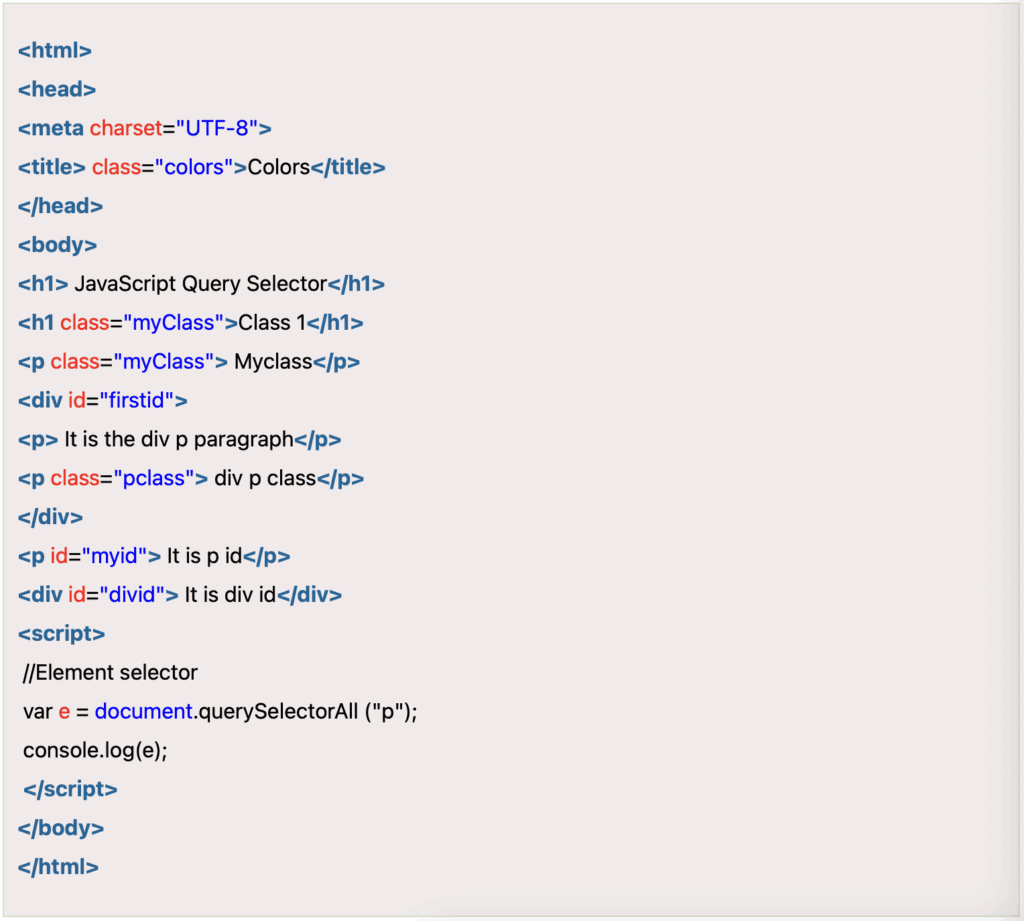Click the console.log(e); line
The height and width of the screenshot is (921, 1024).
pyautogui.click(x=95, y=751)
